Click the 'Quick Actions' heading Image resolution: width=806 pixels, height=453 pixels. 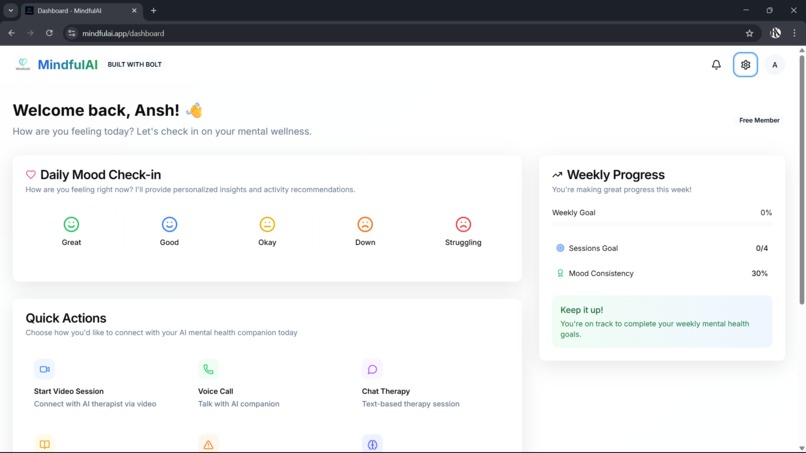(66, 318)
